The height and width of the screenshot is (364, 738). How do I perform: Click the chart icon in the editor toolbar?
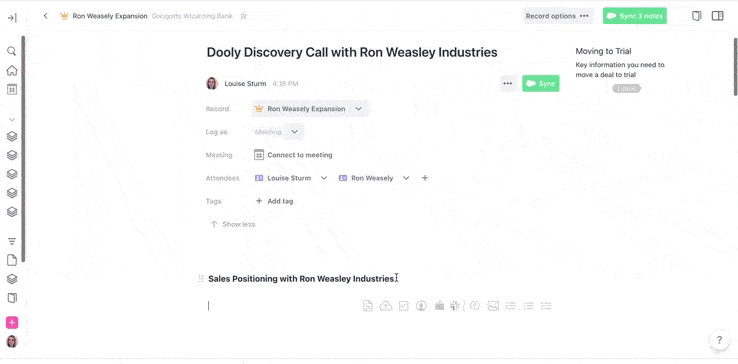point(403,306)
